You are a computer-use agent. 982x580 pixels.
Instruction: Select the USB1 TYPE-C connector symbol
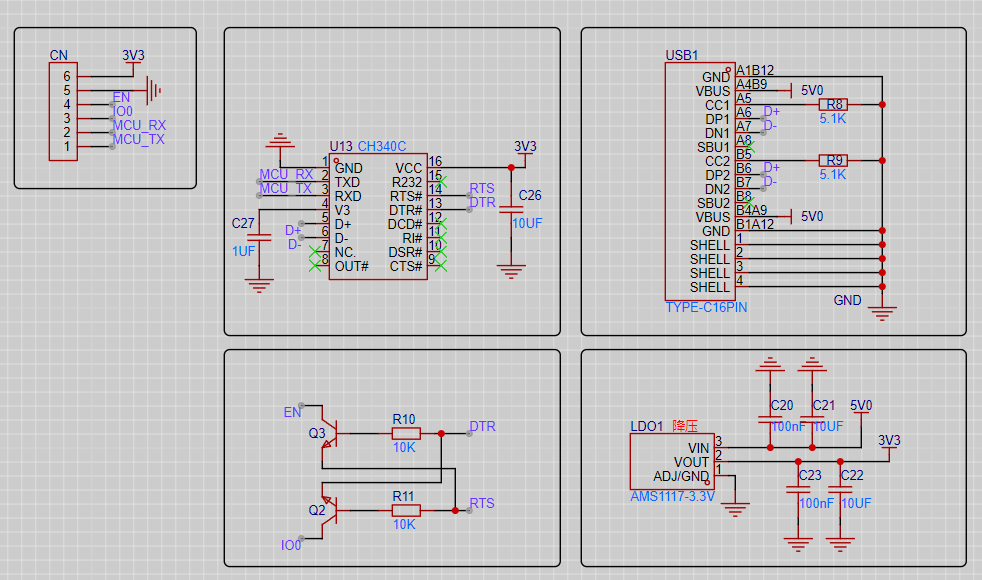coord(699,181)
